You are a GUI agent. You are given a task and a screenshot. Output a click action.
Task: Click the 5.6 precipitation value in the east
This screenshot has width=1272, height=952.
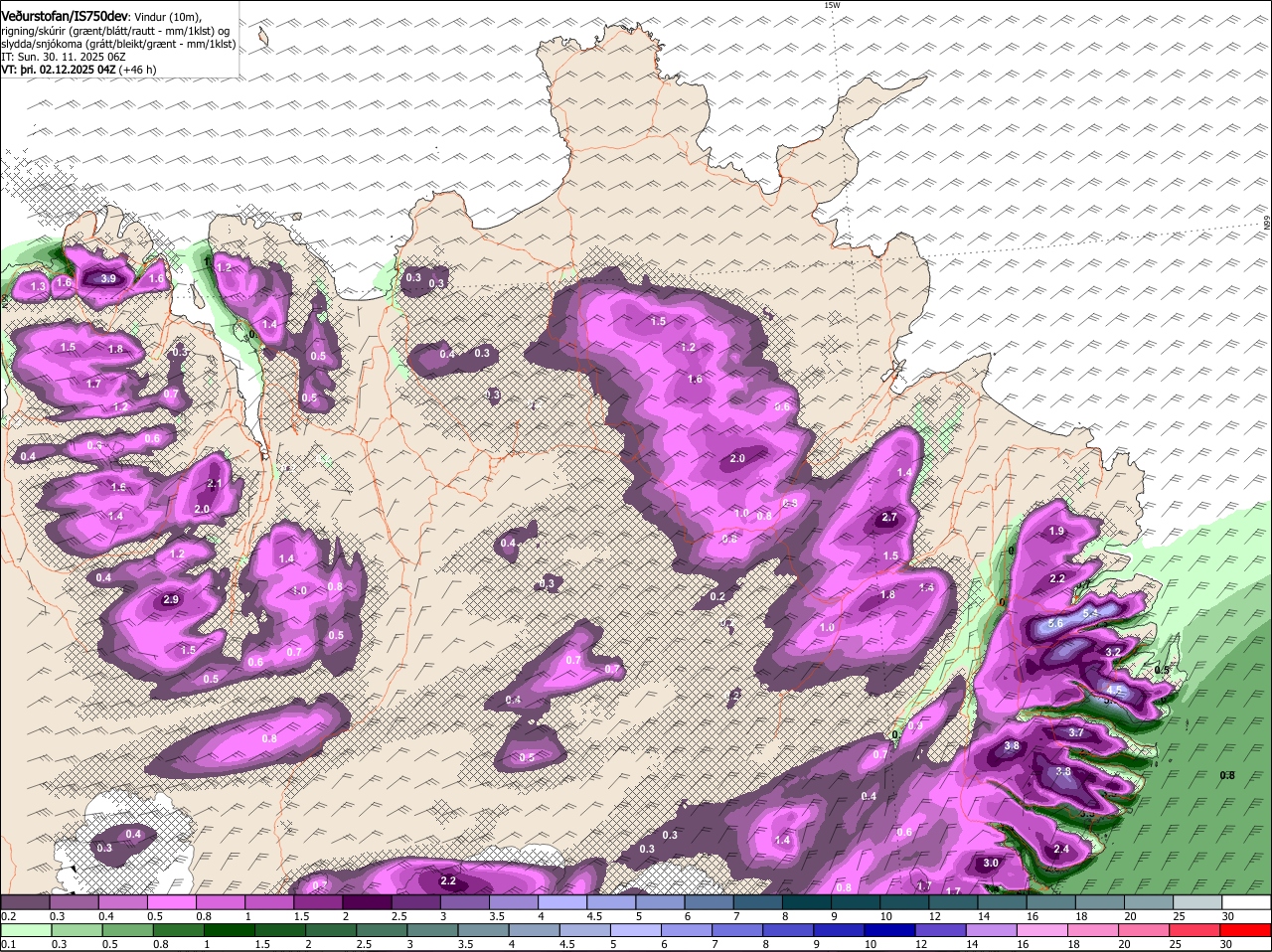(x=1055, y=623)
